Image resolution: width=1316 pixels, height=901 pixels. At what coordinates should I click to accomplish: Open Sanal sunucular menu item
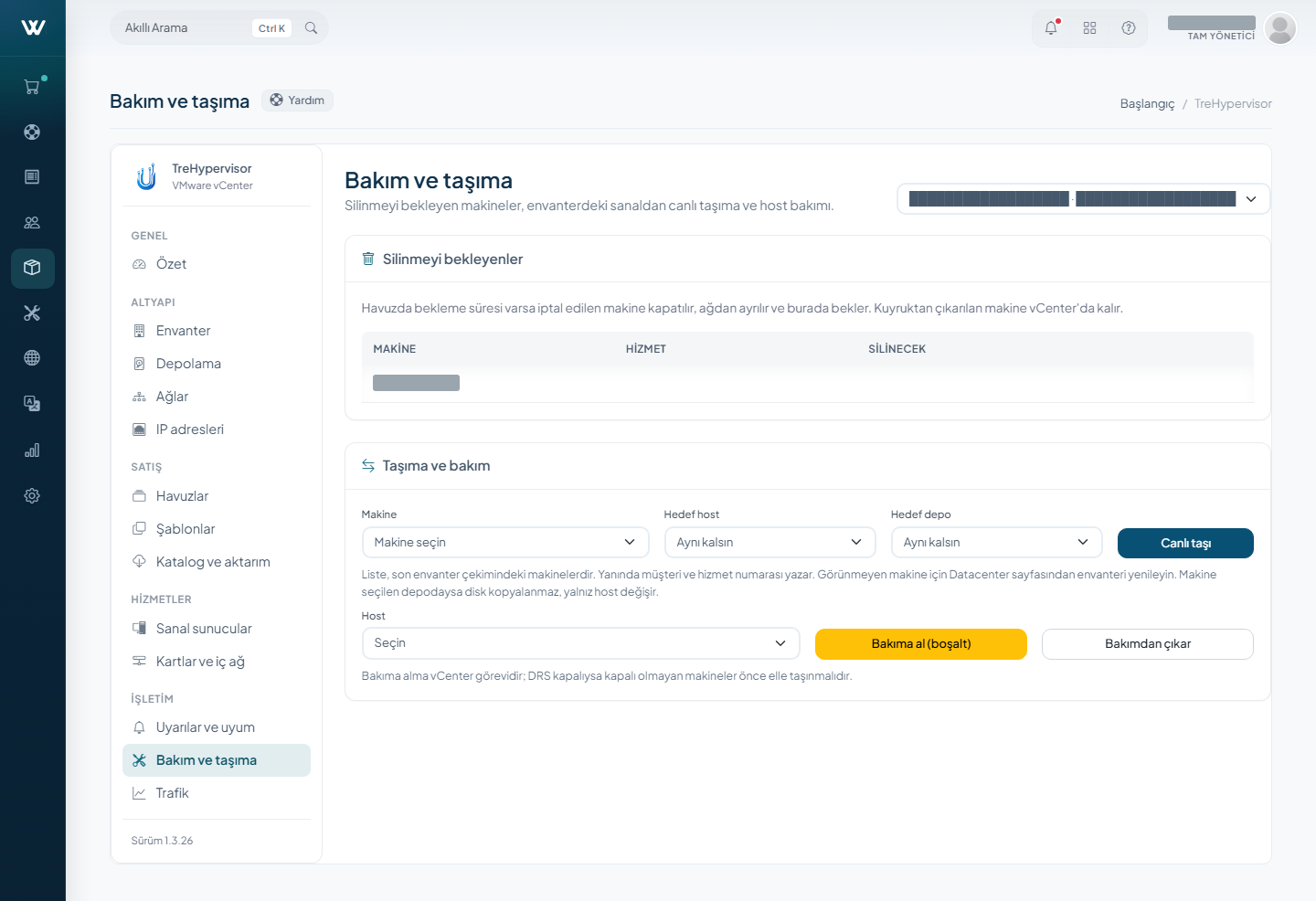click(217, 629)
